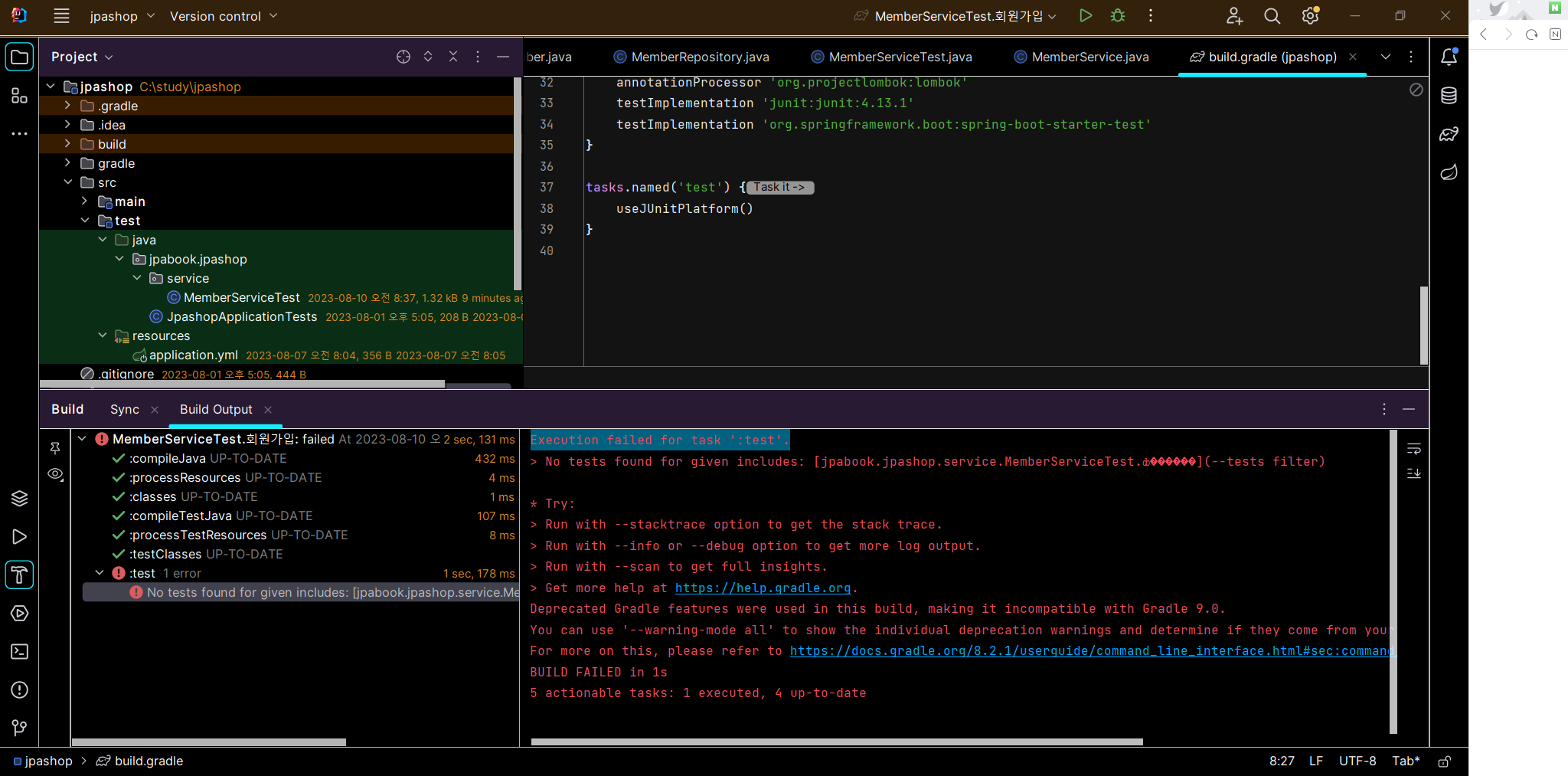Open the help.gradle.org link

(x=763, y=588)
